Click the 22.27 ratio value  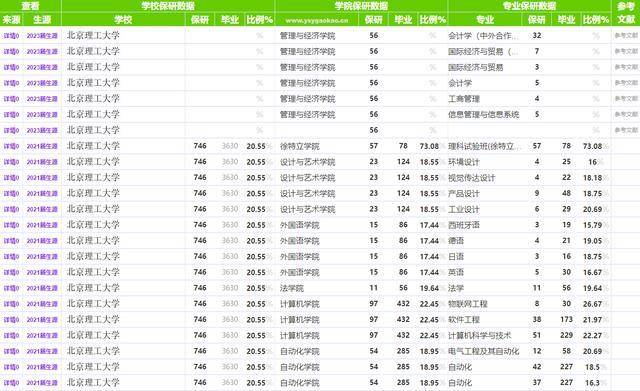pyautogui.click(x=592, y=335)
